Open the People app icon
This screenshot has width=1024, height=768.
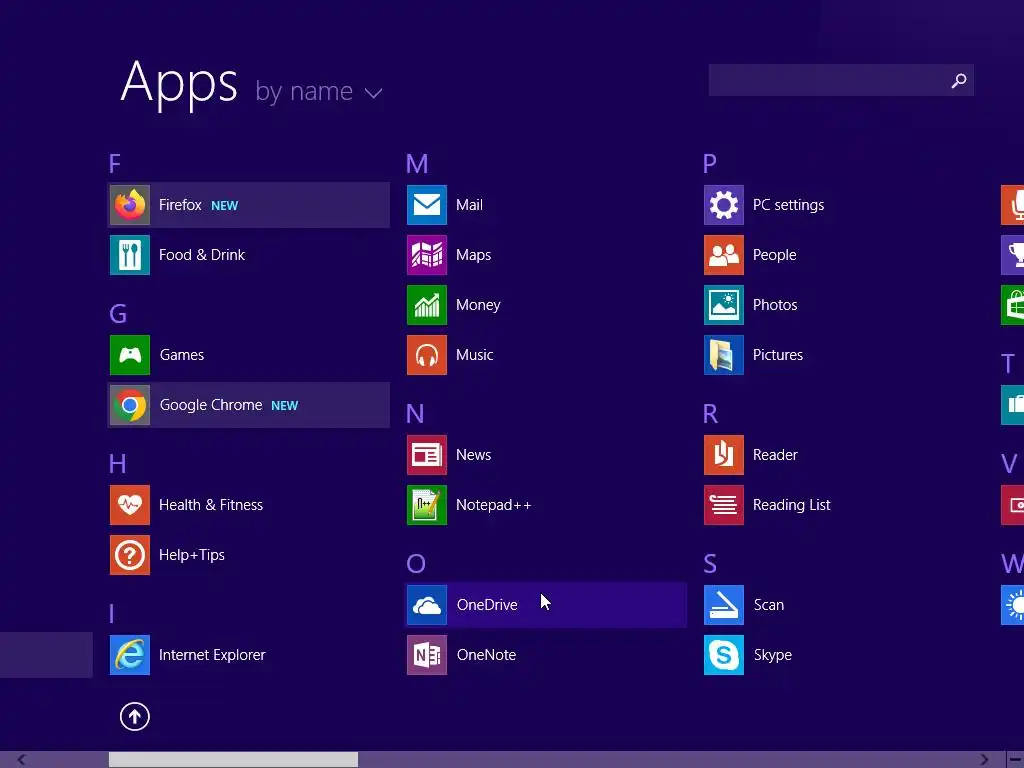pos(724,255)
